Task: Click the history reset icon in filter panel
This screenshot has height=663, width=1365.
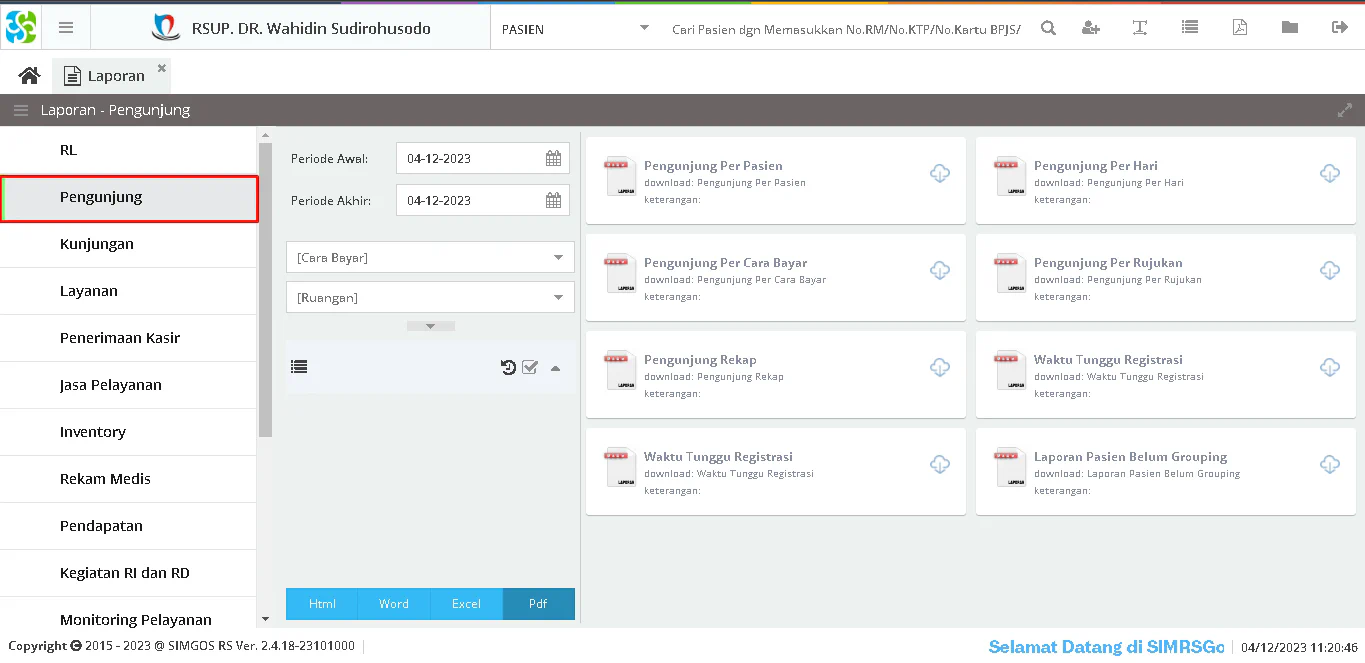Action: point(508,367)
